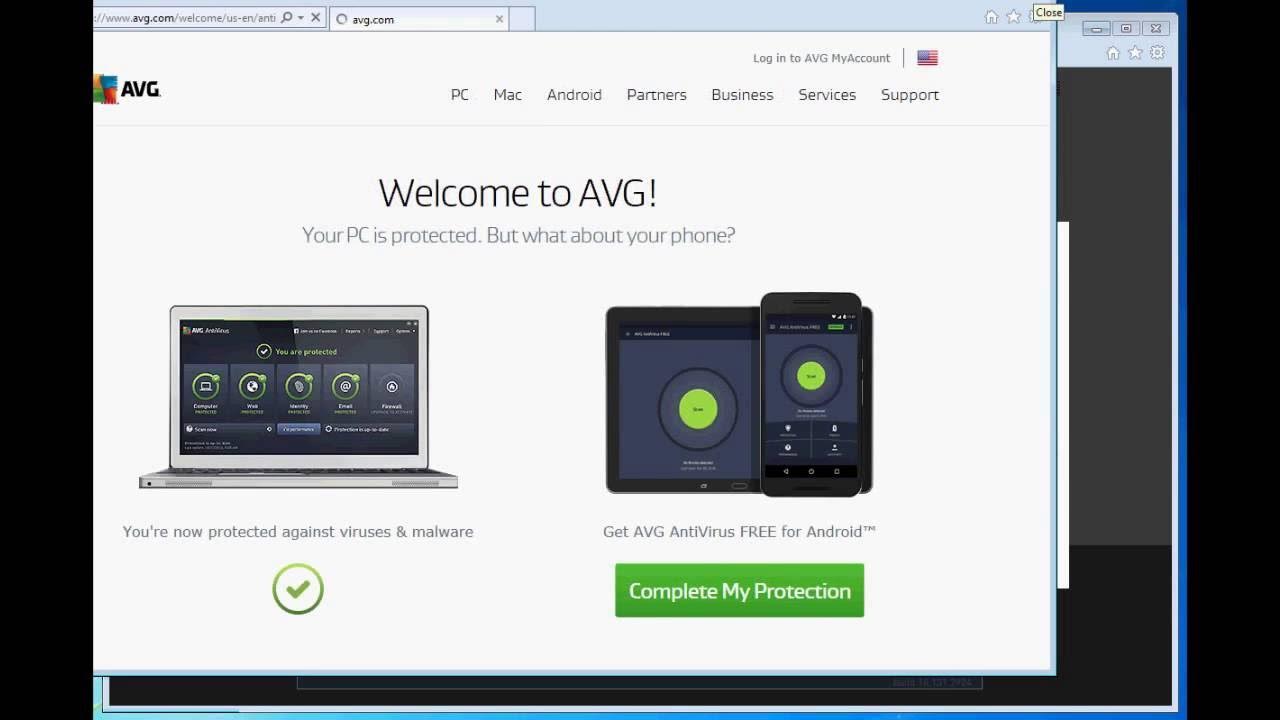Click "You're now protected against viruses & malware" text
Image resolution: width=1280 pixels, height=720 pixels.
[298, 532]
